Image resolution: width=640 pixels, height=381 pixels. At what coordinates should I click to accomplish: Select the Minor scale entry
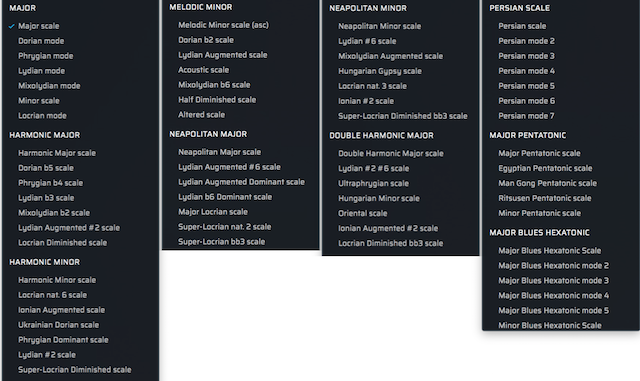(x=39, y=100)
